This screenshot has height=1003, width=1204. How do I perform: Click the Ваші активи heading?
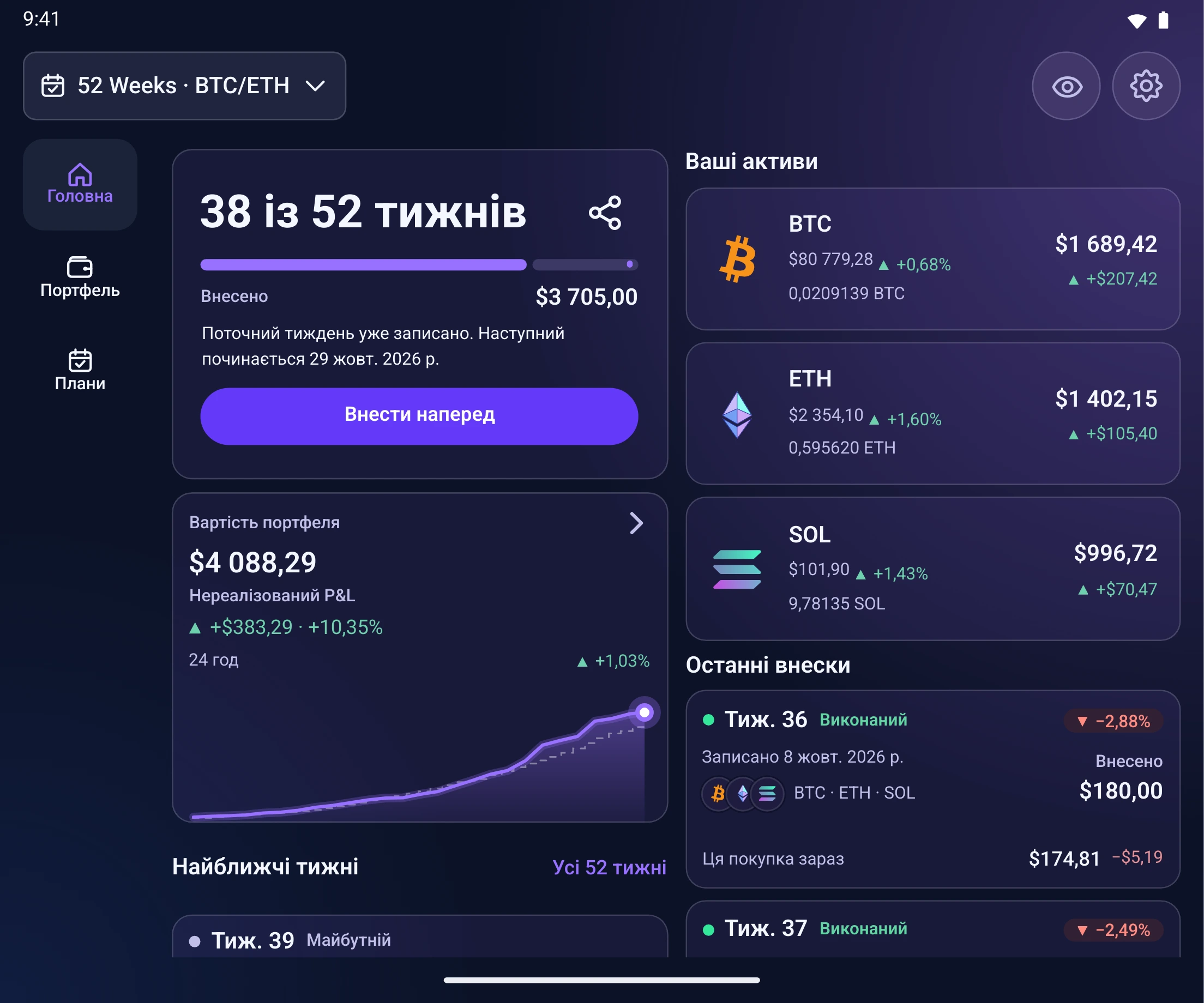(751, 162)
